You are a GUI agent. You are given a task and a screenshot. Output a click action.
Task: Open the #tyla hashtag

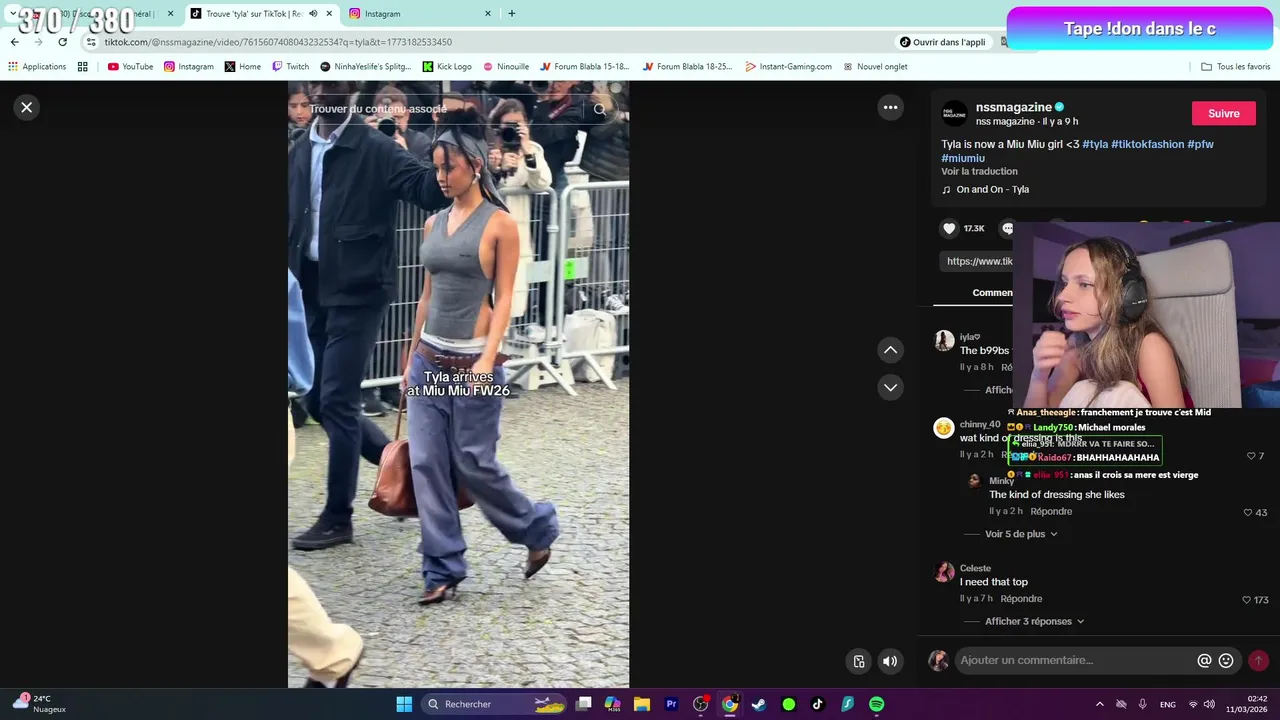point(1095,144)
